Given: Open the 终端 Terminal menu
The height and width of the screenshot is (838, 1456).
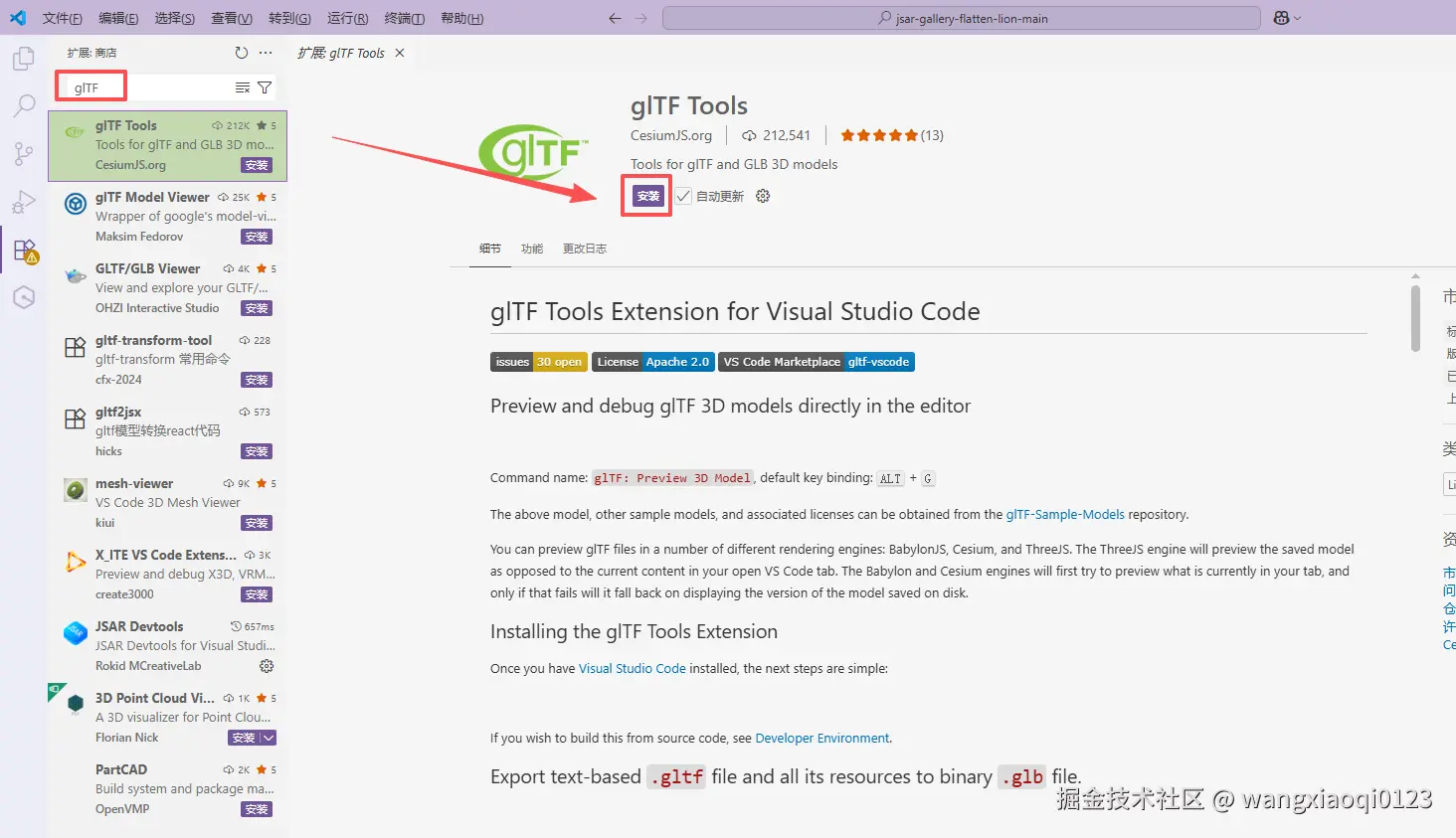Looking at the screenshot, I should (405, 18).
